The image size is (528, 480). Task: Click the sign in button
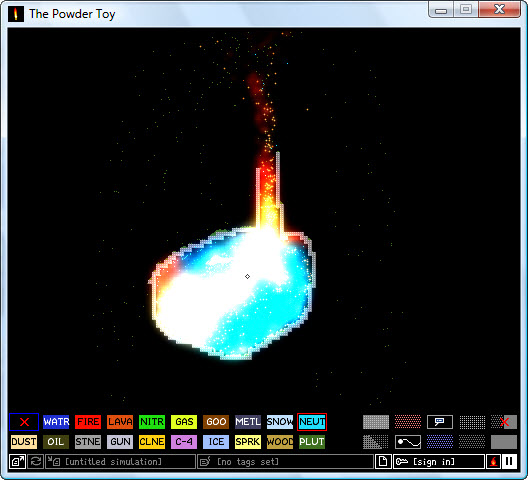pyautogui.click(x=439, y=461)
